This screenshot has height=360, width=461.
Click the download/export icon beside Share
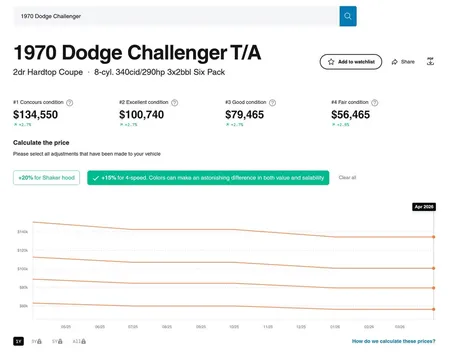coord(430,62)
